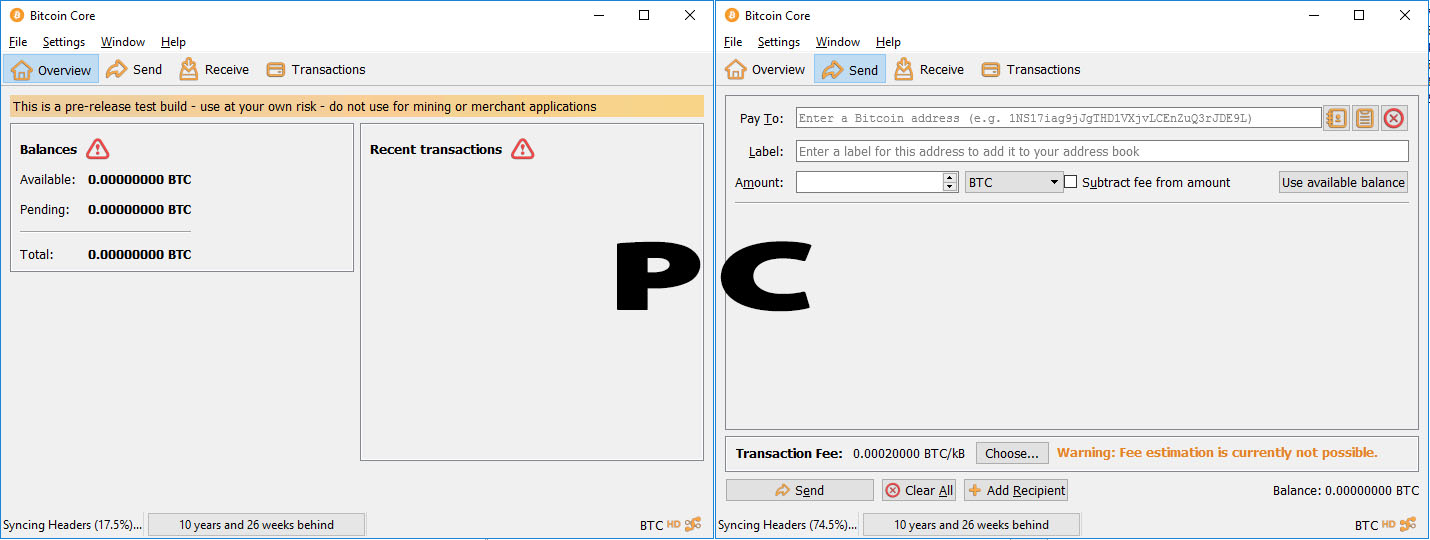Image resolution: width=1430 pixels, height=540 pixels.
Task: Maximize the left Bitcoin Core window
Action: pos(644,15)
